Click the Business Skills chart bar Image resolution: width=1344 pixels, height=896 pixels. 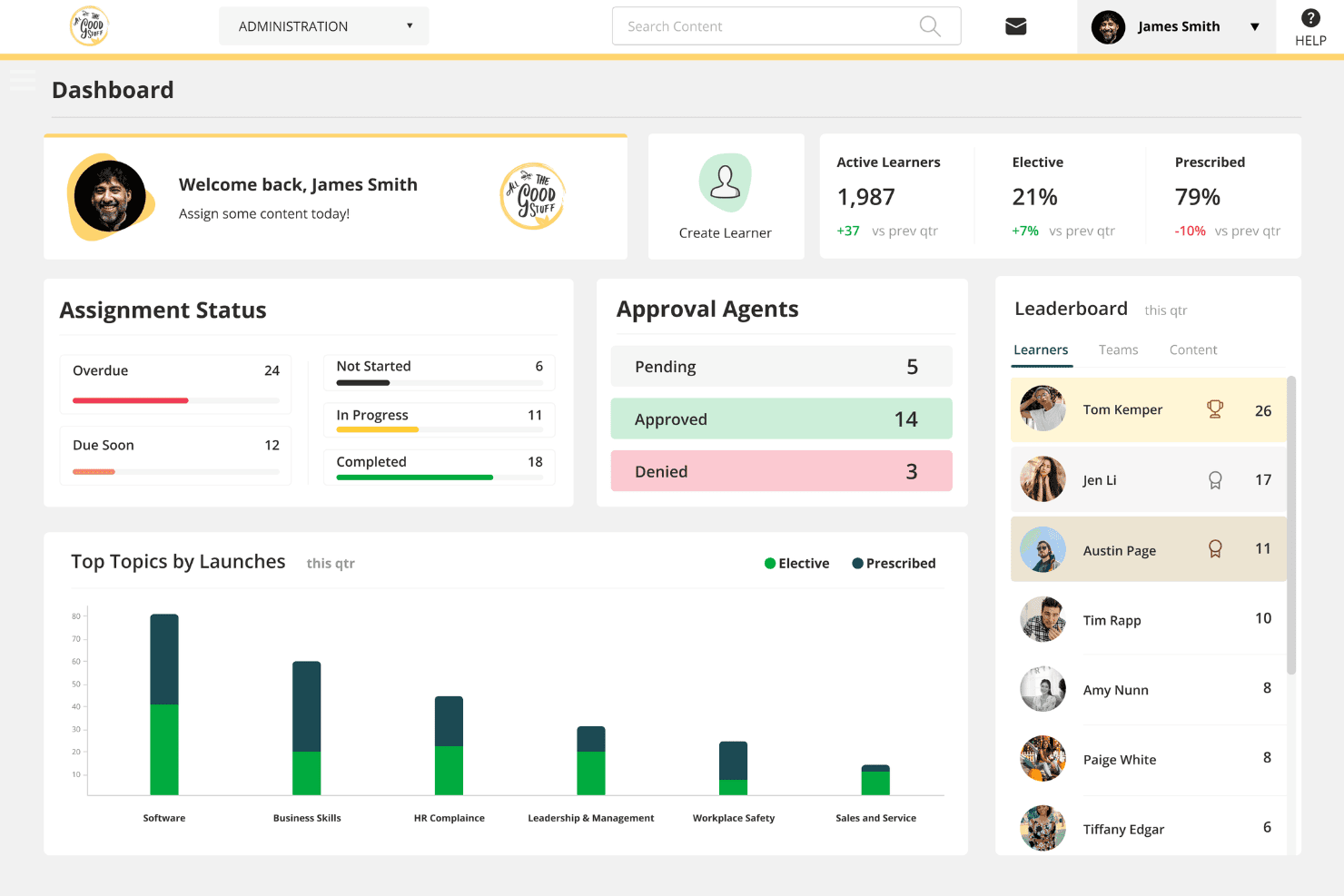click(x=307, y=728)
